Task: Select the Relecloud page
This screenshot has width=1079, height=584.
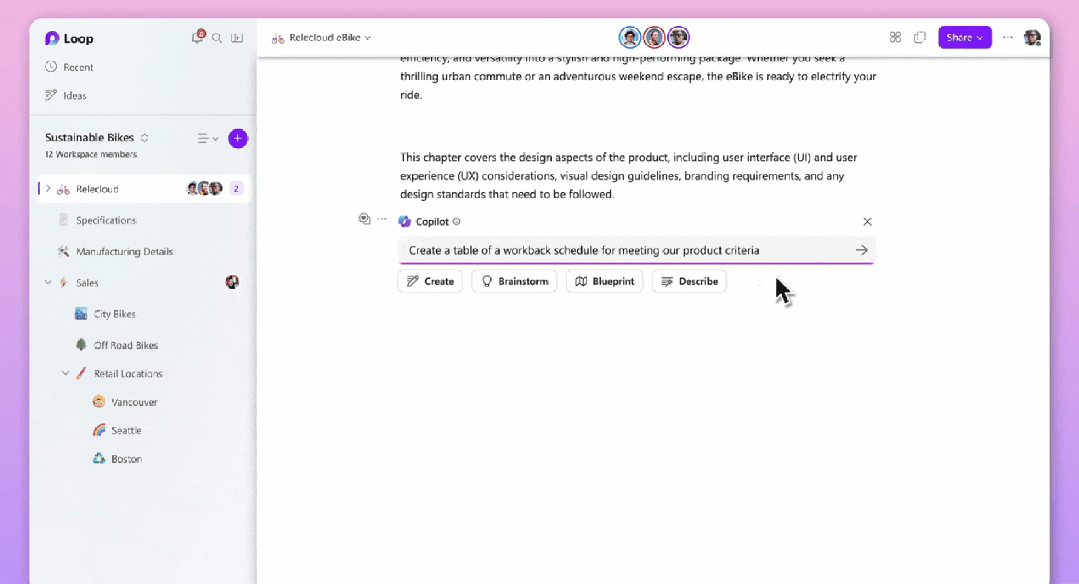Action: pos(143,188)
